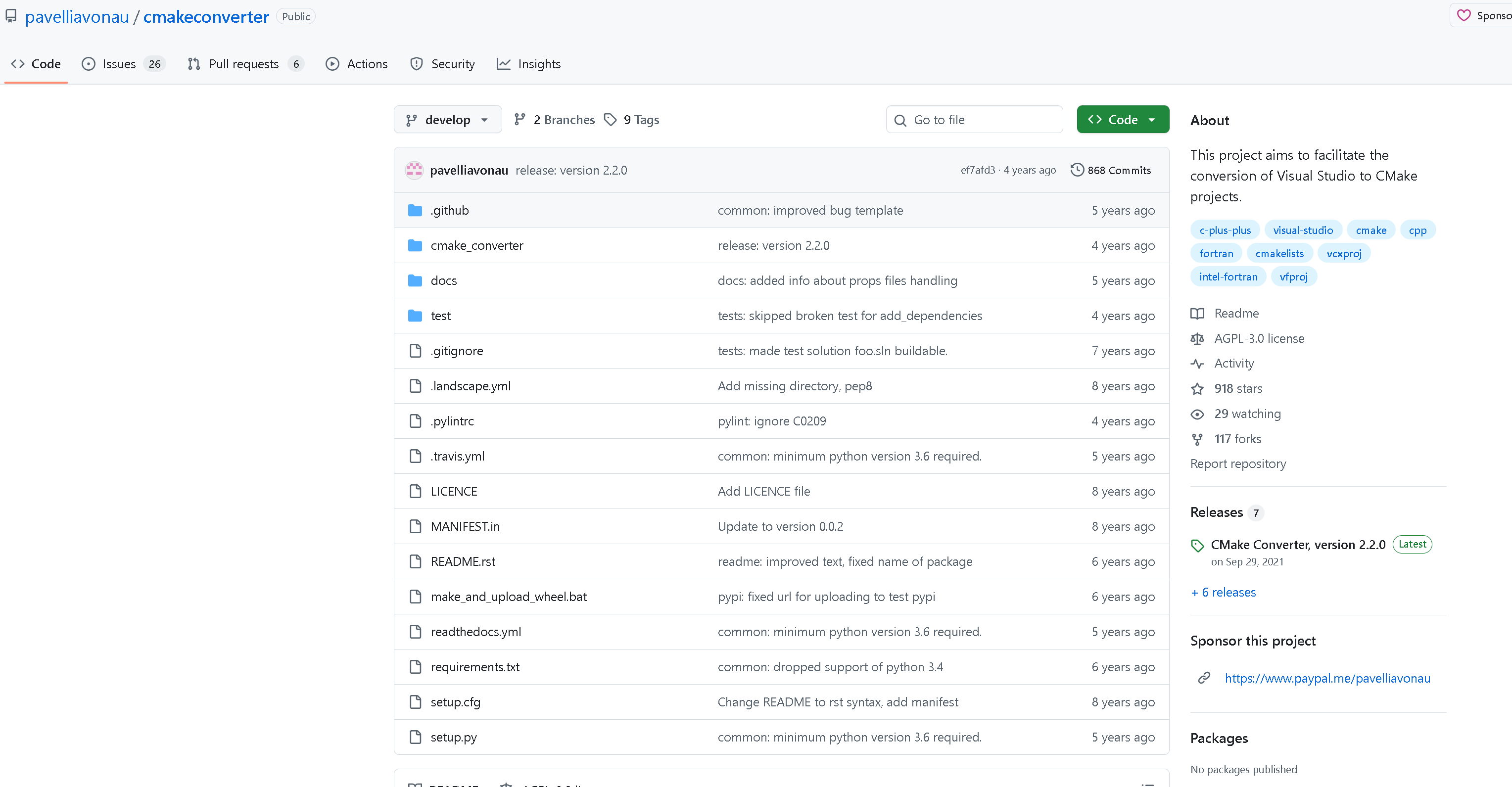The width and height of the screenshot is (1512, 787).
Task: Click the star icon beside 918 stars
Action: coord(1197,388)
